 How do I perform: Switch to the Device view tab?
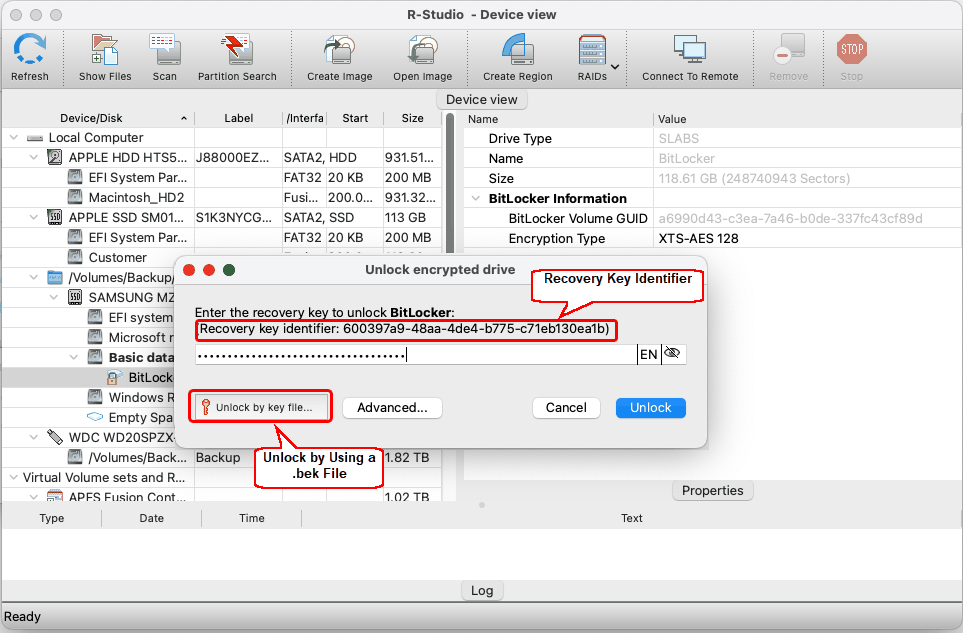coord(482,99)
